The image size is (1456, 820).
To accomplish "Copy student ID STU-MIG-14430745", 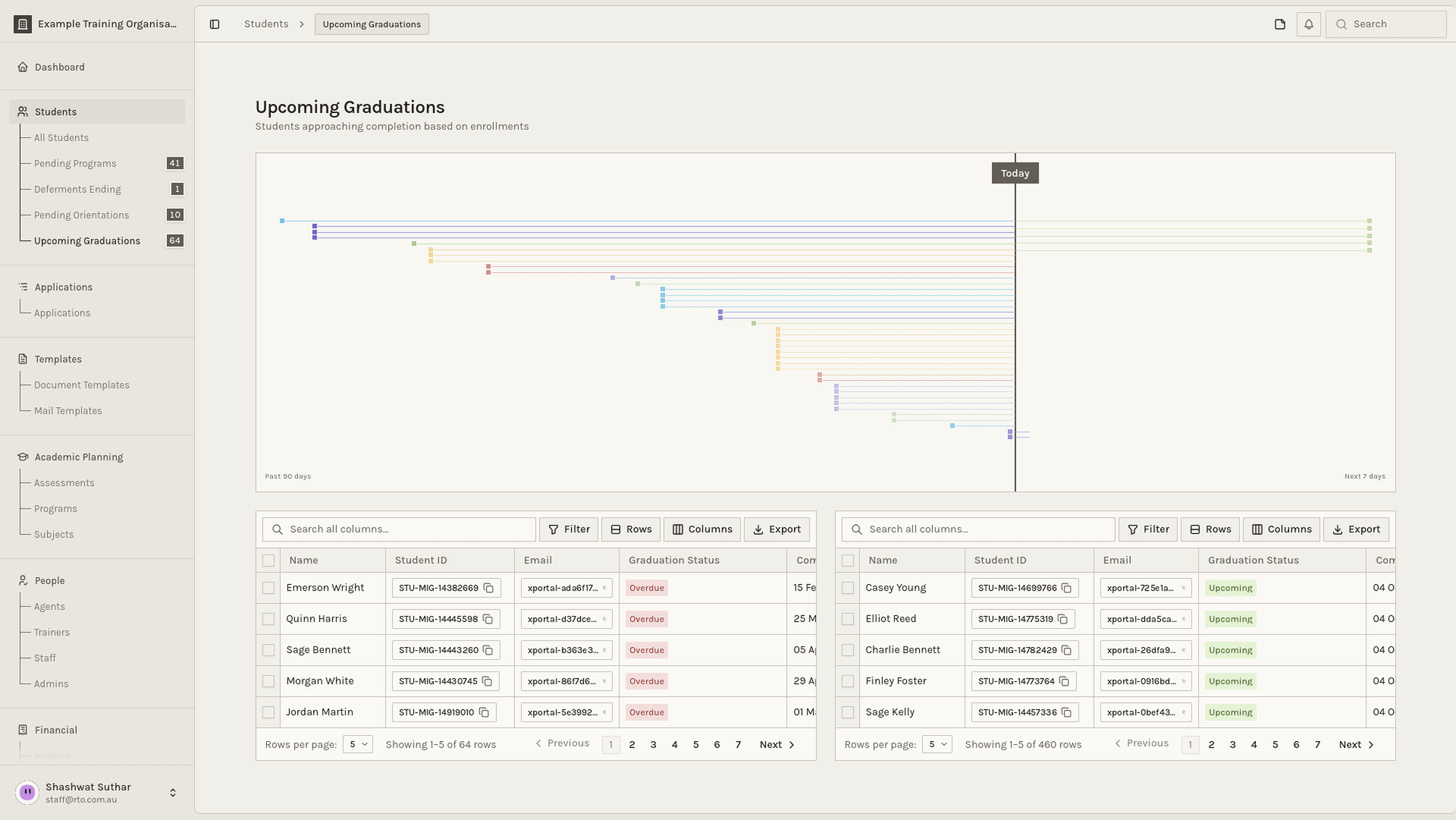I will (487, 681).
